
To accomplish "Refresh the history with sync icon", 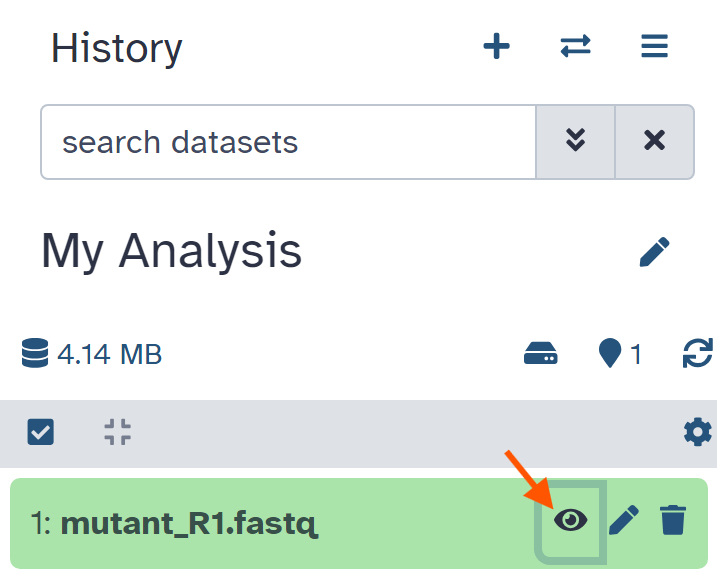I will click(697, 354).
